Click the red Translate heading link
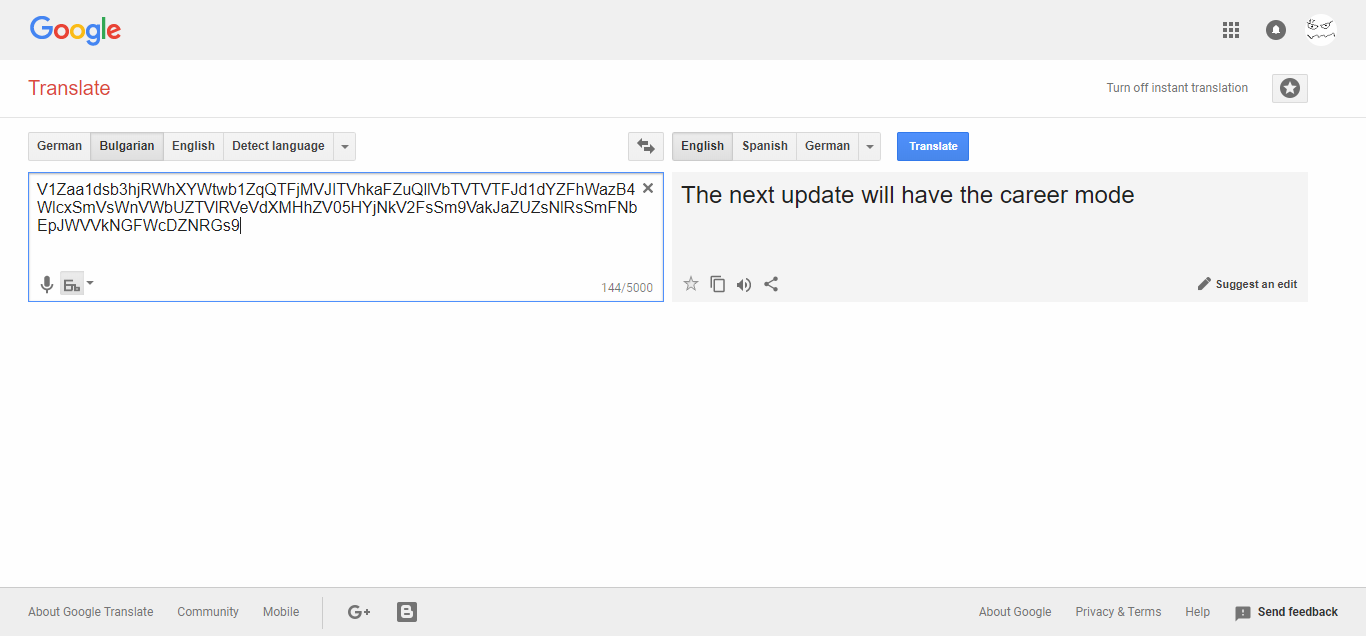The image size is (1366, 636). [x=69, y=88]
